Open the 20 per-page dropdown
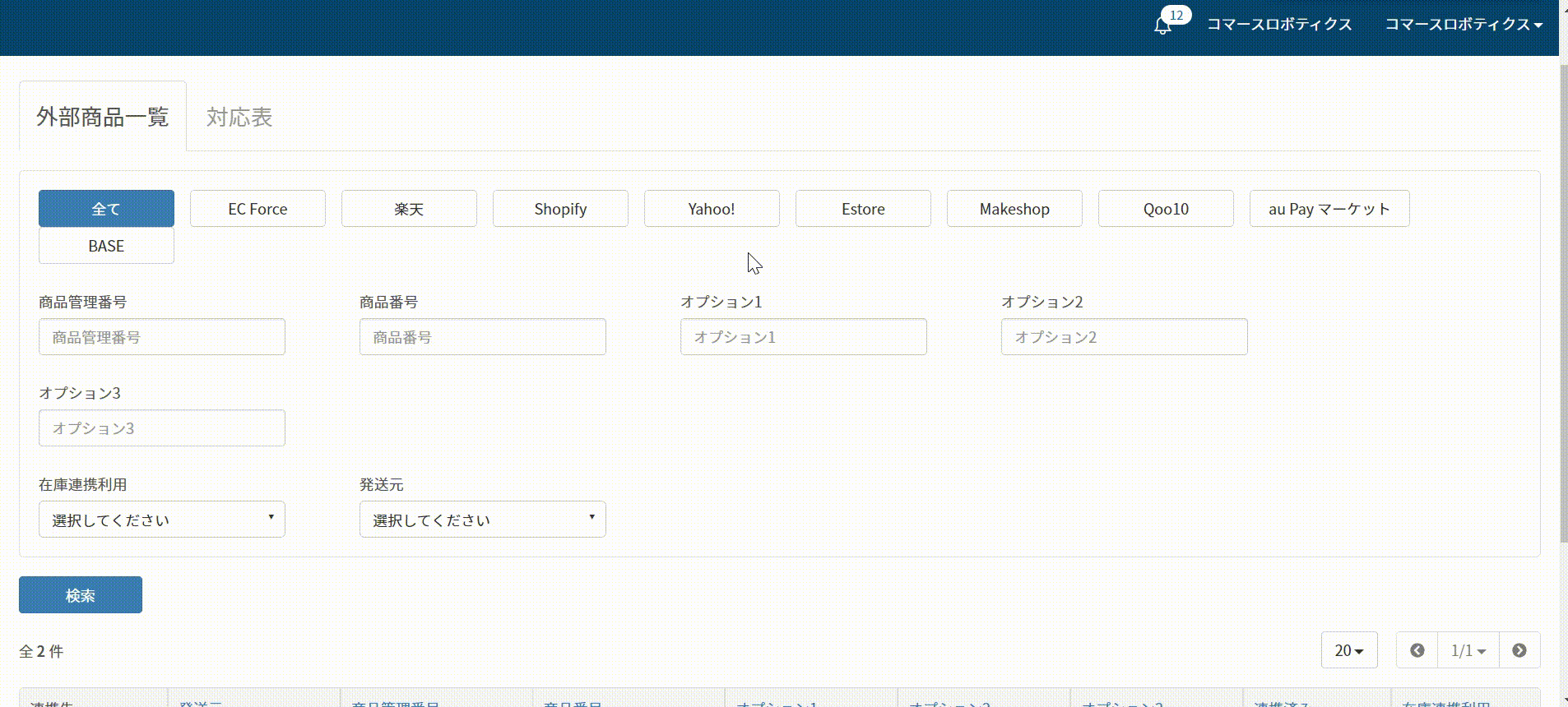 pyautogui.click(x=1349, y=650)
